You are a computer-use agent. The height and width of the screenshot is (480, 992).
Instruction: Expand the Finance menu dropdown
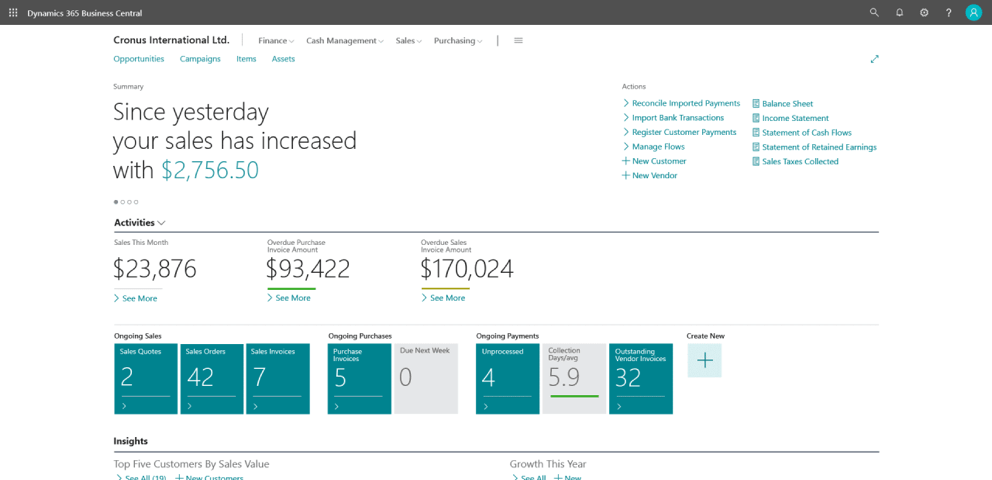[276, 41]
